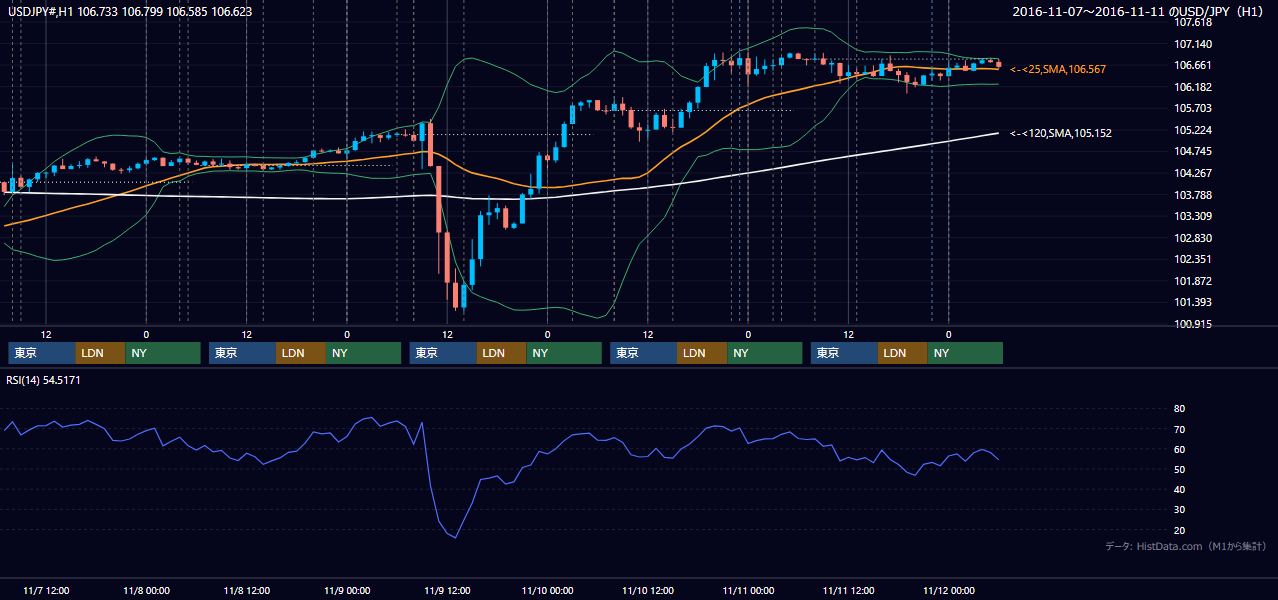Click the 11/7 12:00 time axis label

pyautogui.click(x=46, y=591)
